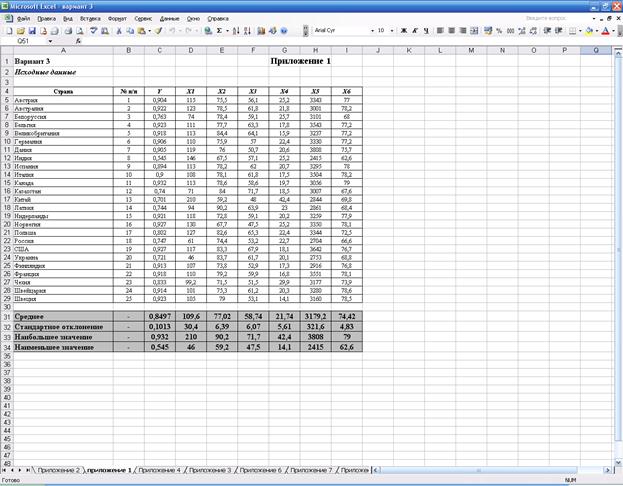Viewport: 623px width, 486px height.
Task: Click the fx insert function button
Action: [x=78, y=41]
